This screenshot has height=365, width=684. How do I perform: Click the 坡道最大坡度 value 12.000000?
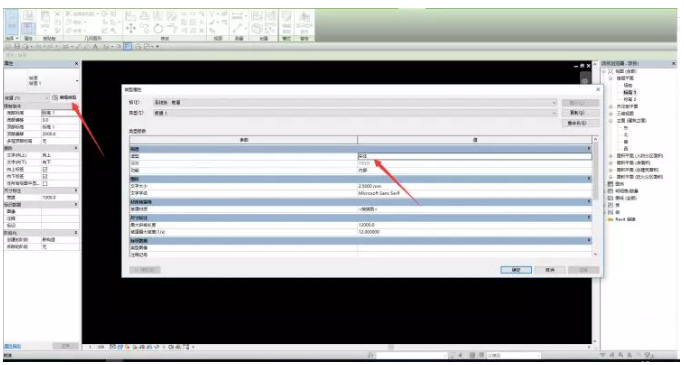[x=475, y=232]
